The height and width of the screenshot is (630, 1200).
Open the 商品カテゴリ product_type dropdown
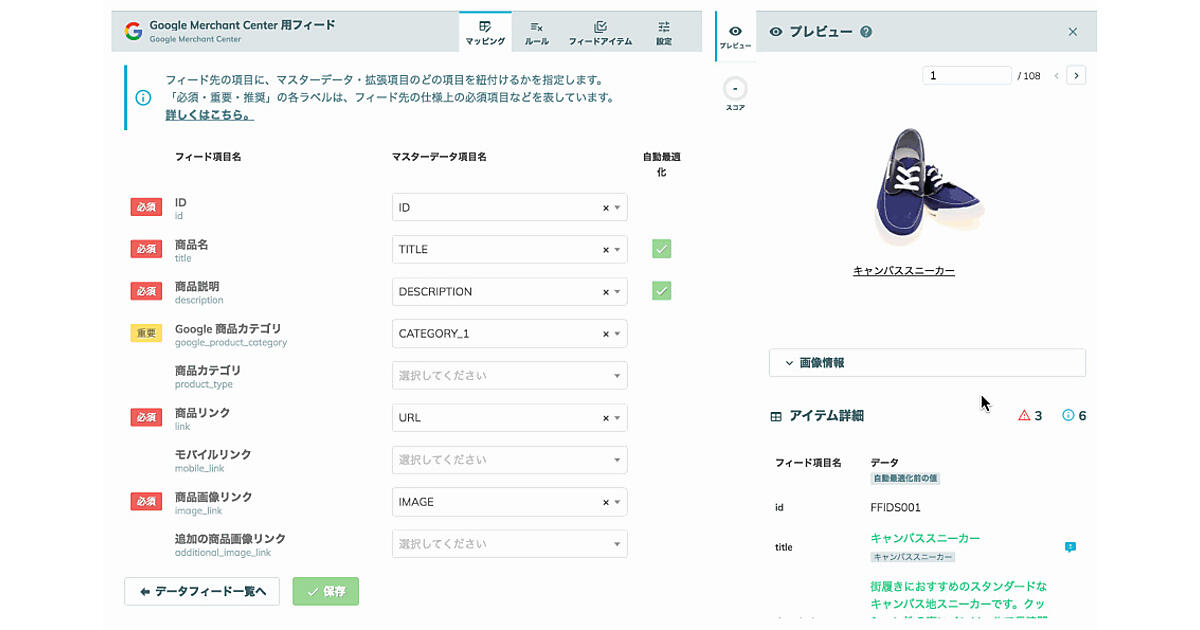tap(510, 375)
